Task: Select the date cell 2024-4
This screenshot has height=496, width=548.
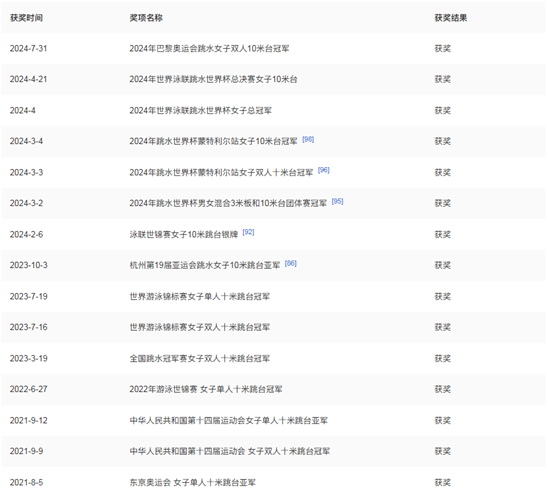Action: (23, 110)
